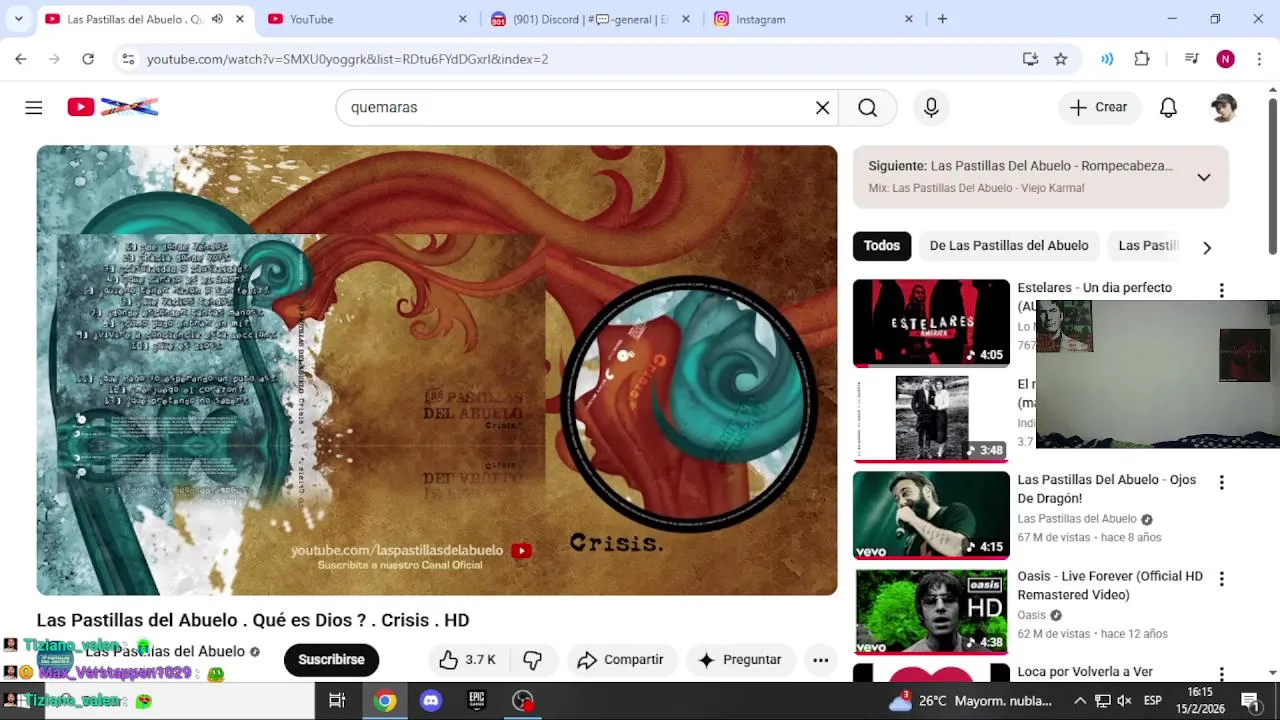1280x720 pixels.
Task: Click Chrome icon in taskbar
Action: pos(385,701)
